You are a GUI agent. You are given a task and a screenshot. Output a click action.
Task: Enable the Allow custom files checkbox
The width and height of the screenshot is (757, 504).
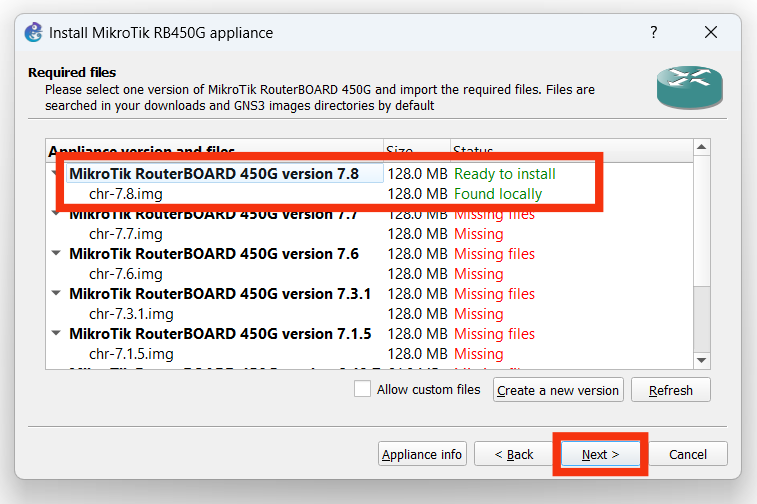pos(362,390)
